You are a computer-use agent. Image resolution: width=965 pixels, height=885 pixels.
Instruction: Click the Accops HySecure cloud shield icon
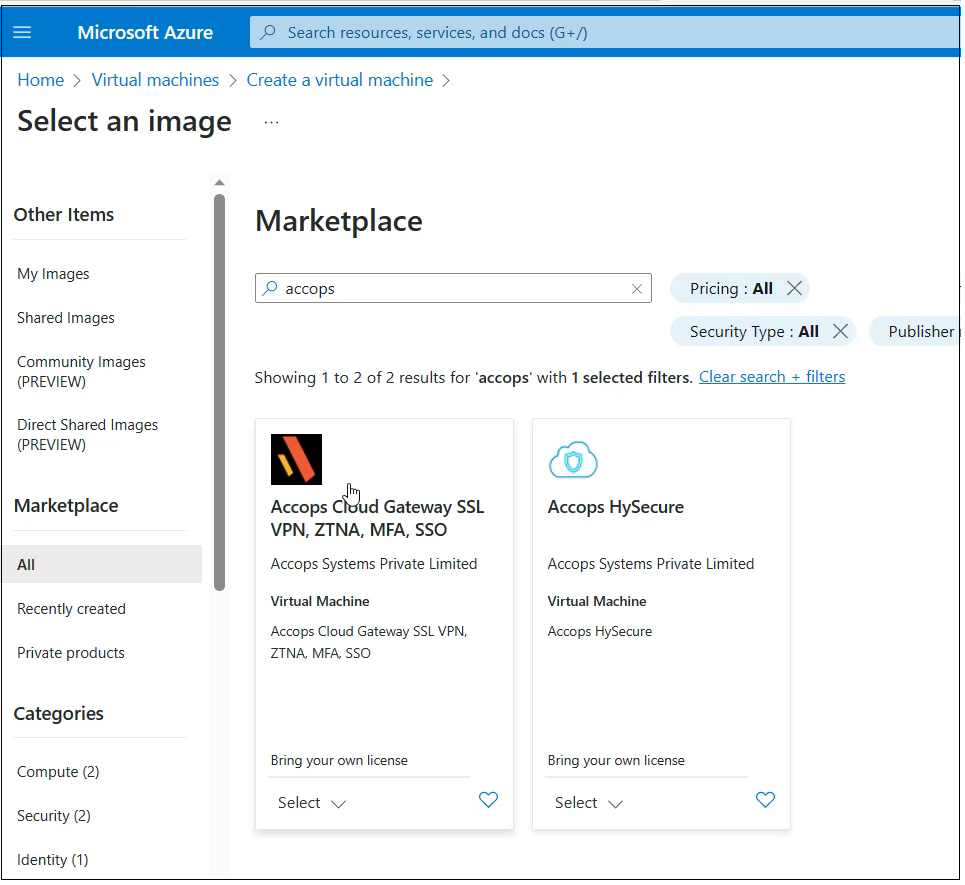point(575,462)
